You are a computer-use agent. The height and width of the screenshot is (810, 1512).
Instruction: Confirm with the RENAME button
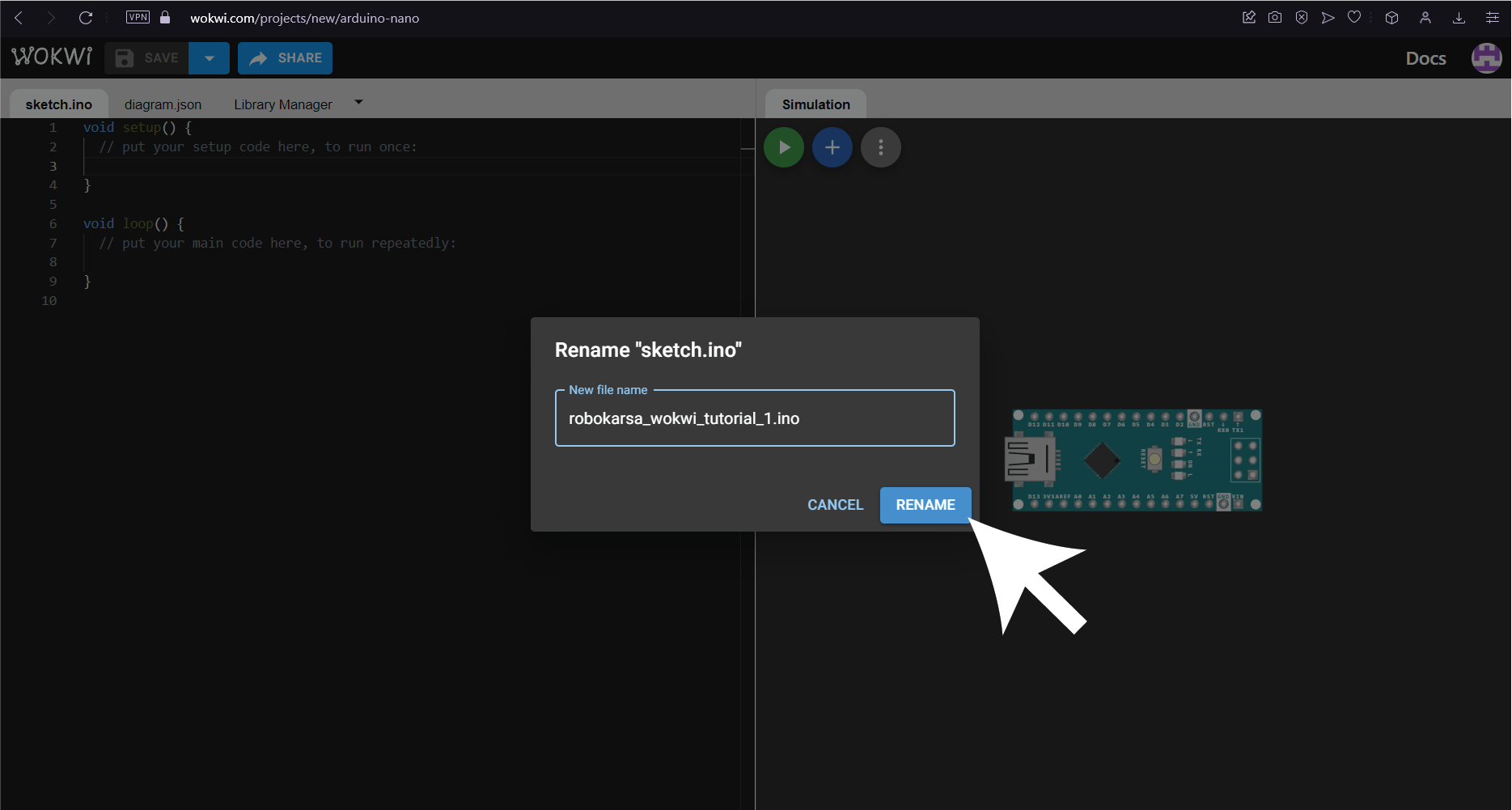[925, 505]
